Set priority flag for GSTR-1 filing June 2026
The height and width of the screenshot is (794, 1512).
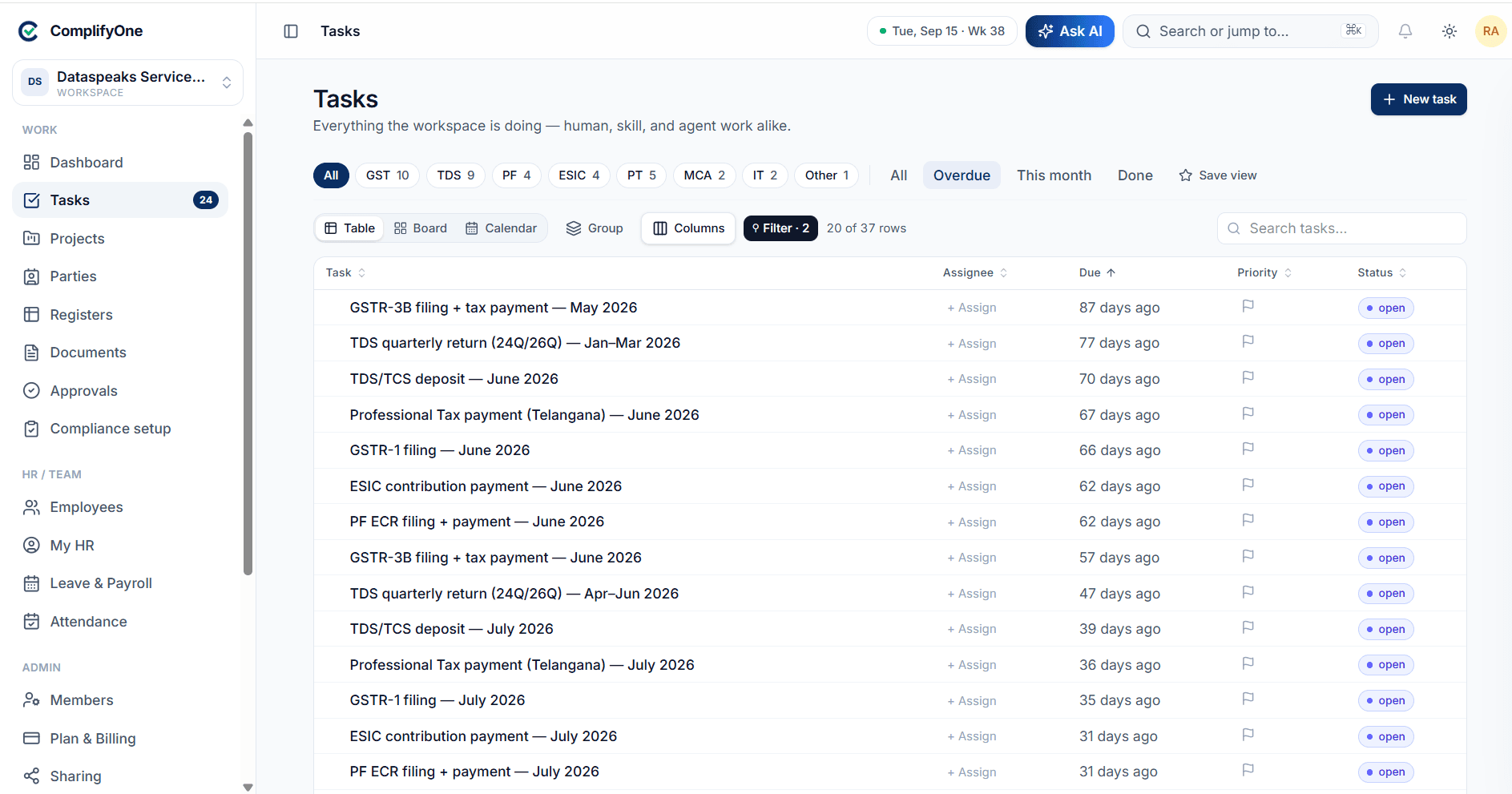1248,449
